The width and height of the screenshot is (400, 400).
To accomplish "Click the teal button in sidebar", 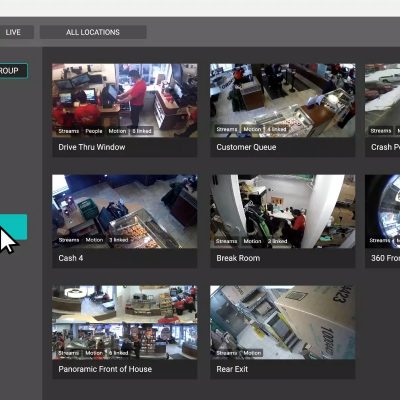I will tap(13, 227).
